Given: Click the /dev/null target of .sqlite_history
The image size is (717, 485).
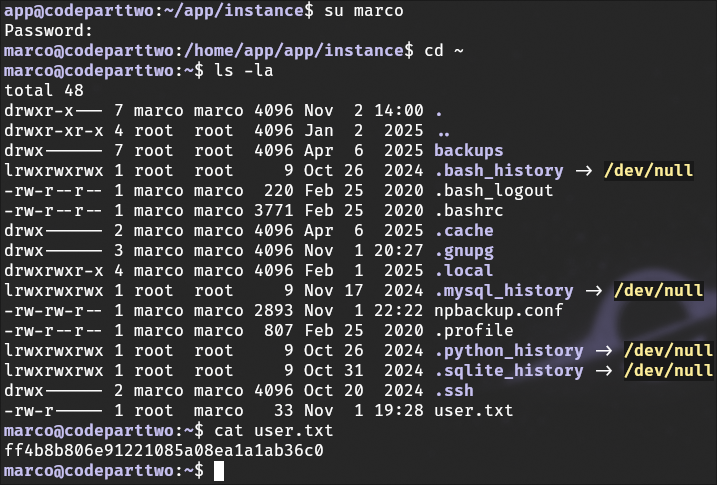Looking at the screenshot, I should (x=668, y=370).
